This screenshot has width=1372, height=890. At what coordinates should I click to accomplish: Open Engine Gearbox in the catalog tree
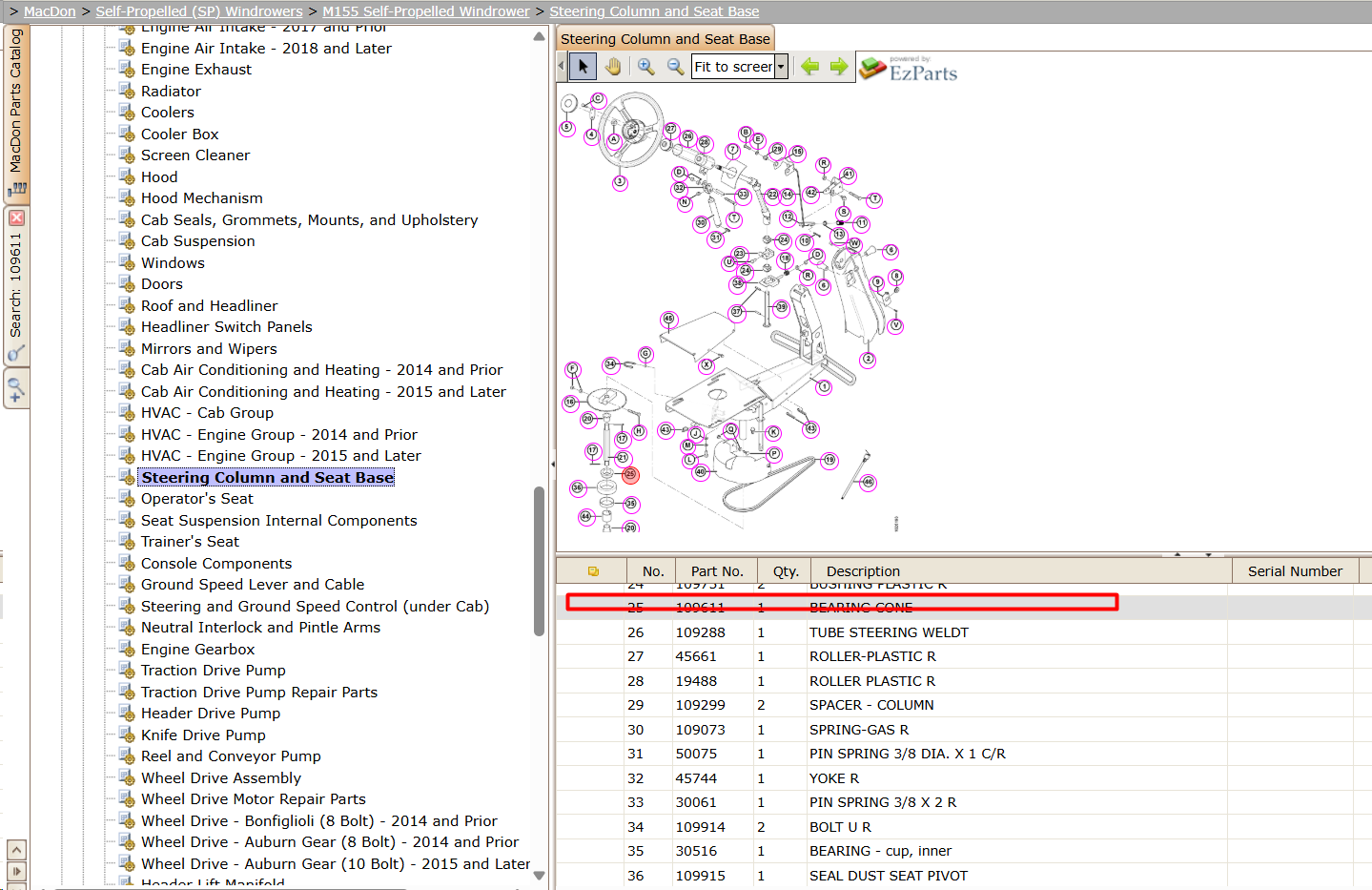coord(198,650)
